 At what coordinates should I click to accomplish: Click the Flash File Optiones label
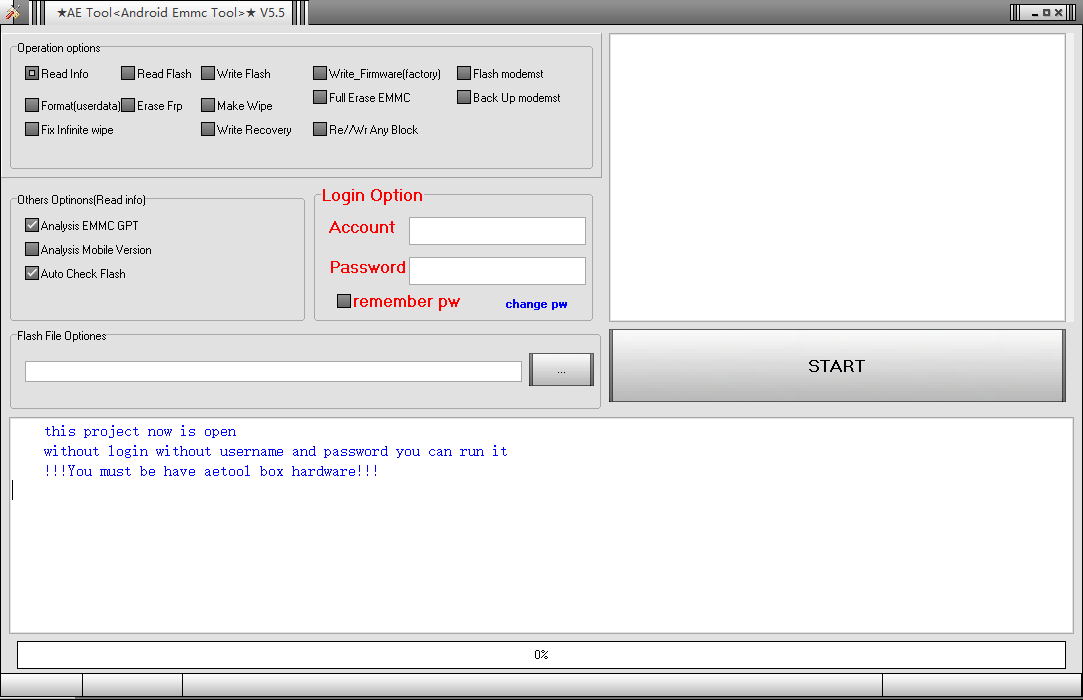pyautogui.click(x=61, y=336)
